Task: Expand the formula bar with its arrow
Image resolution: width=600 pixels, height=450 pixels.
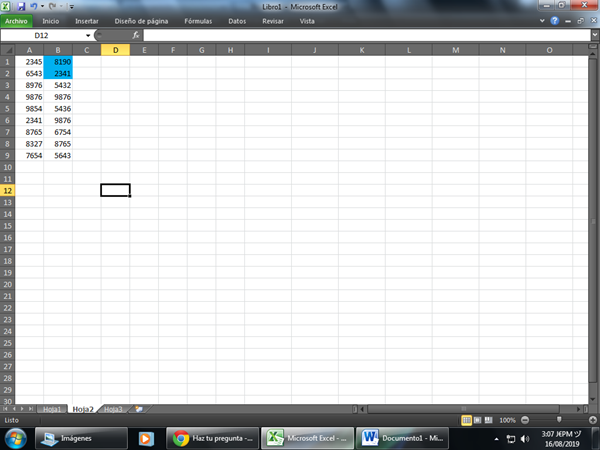Action: [595, 35]
